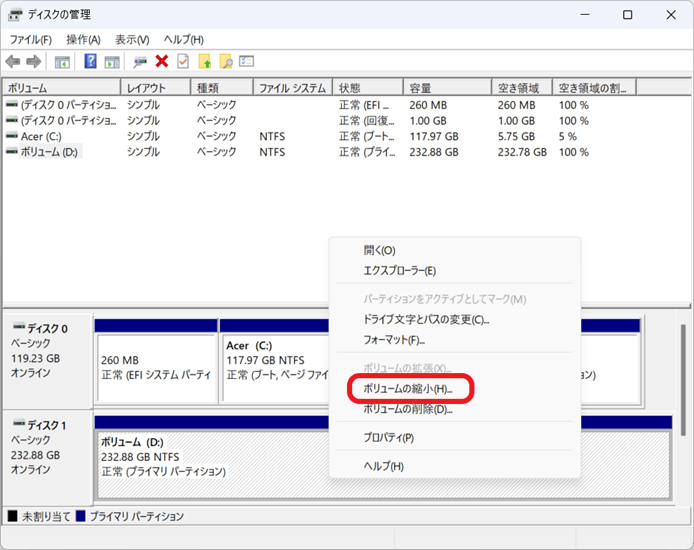This screenshot has width=694, height=550.
Task: Click the Back arrow toolbar icon
Action: [13, 62]
